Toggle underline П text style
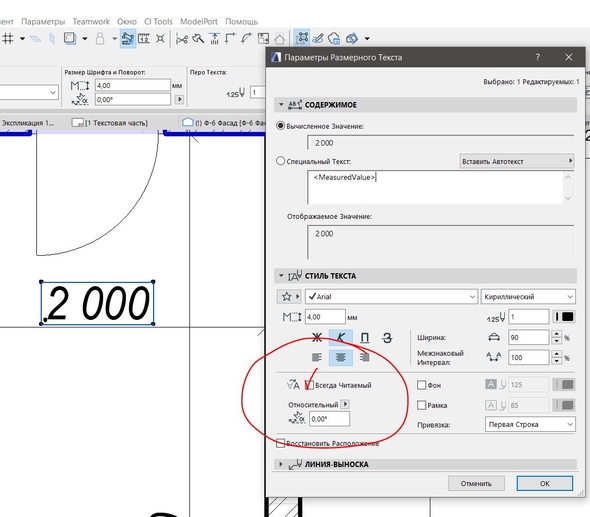This screenshot has width=590, height=517. tap(364, 337)
